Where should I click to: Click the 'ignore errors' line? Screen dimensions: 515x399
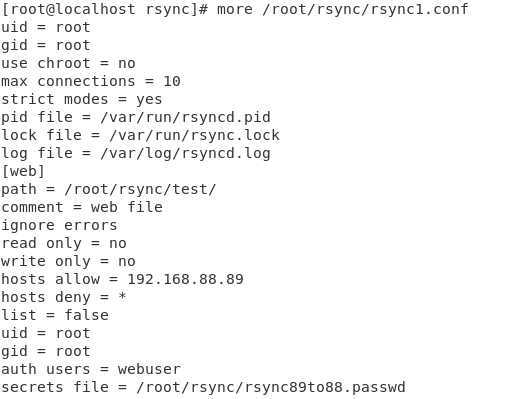coord(59,226)
